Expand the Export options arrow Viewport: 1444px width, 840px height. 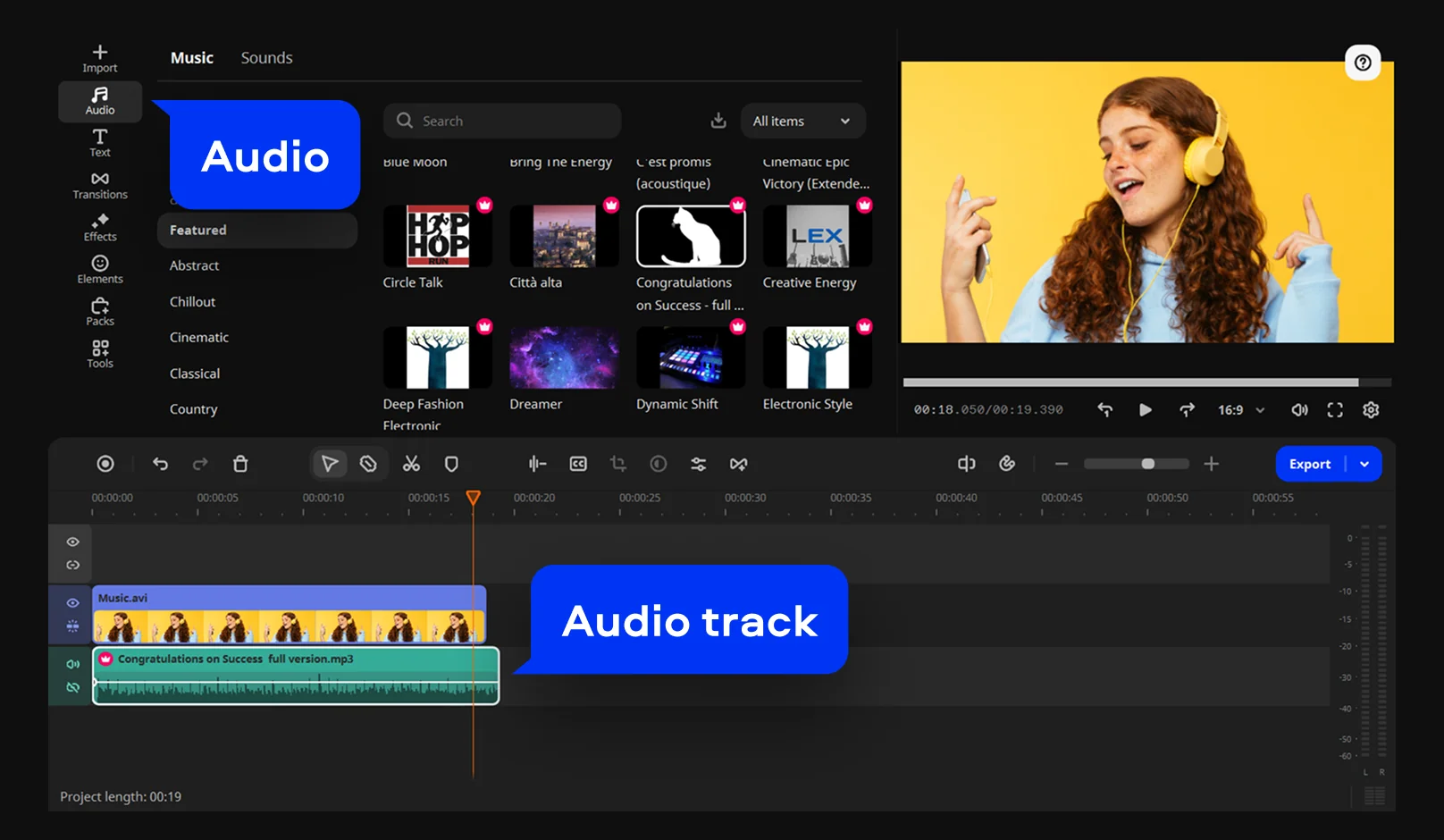click(x=1364, y=464)
